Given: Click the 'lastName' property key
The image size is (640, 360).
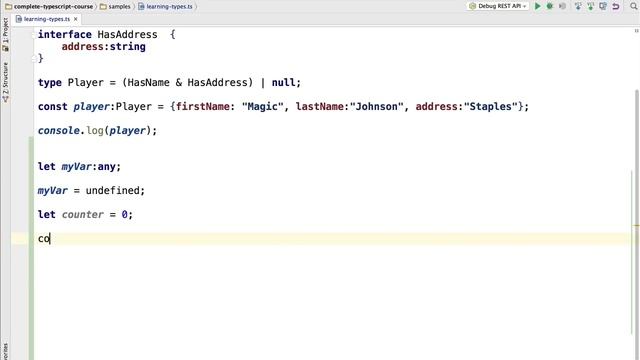Looking at the screenshot, I should coord(319,107).
